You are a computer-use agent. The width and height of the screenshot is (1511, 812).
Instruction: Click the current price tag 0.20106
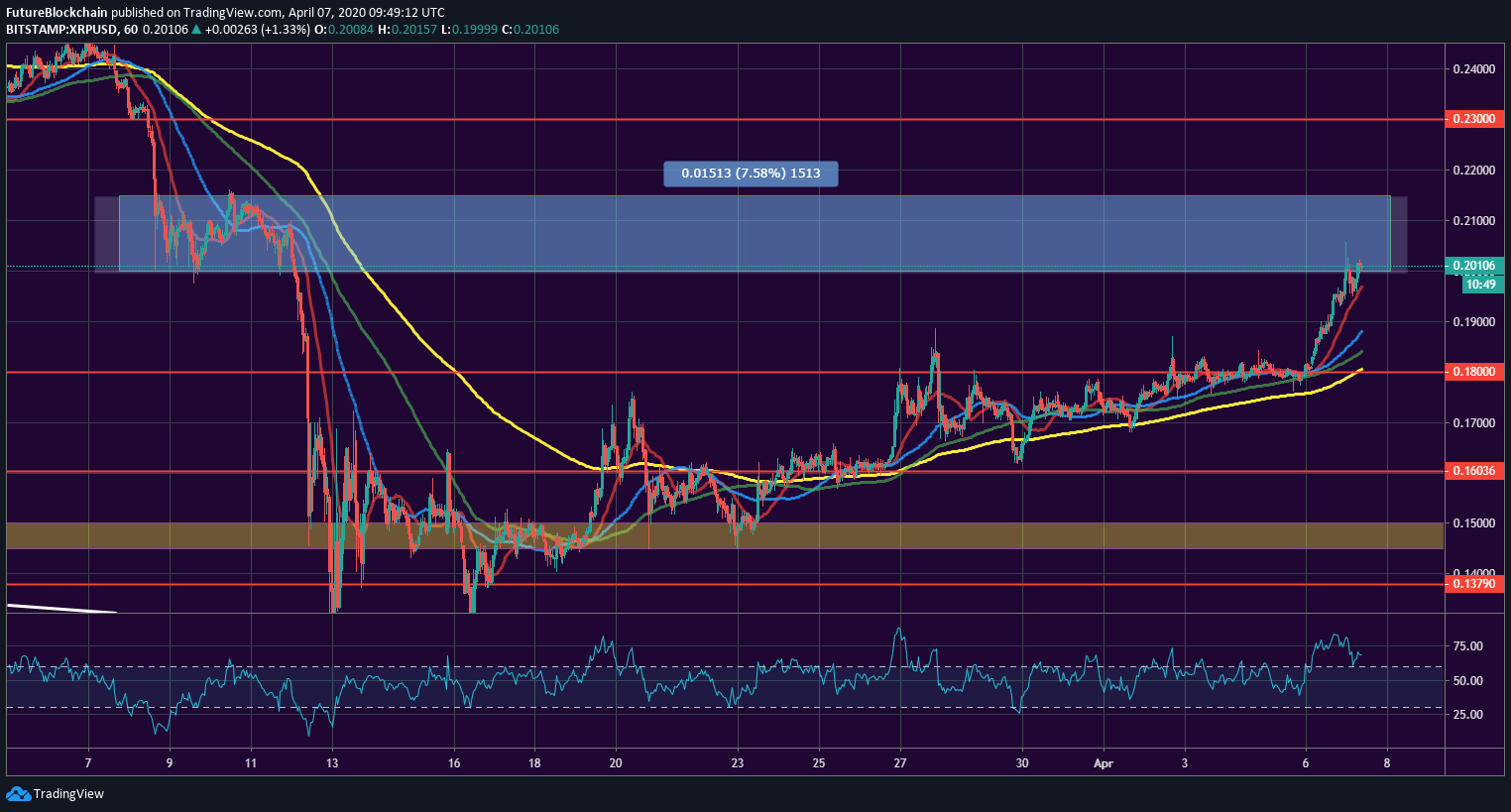pos(1474,266)
